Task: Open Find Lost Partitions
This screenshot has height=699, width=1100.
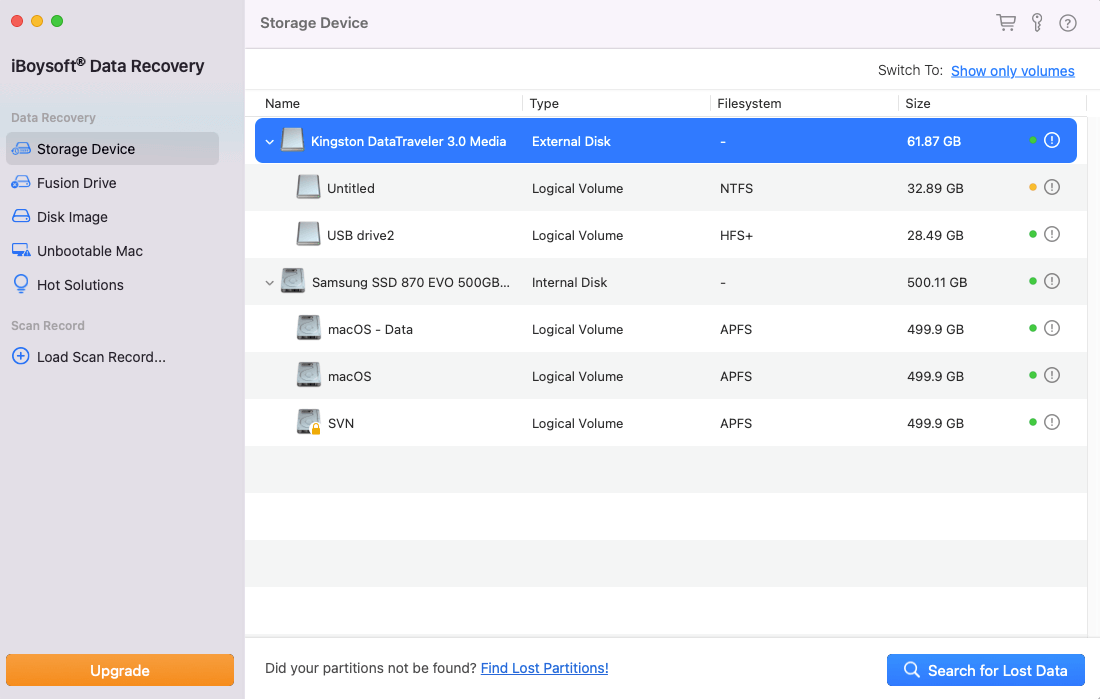Action: click(x=544, y=667)
